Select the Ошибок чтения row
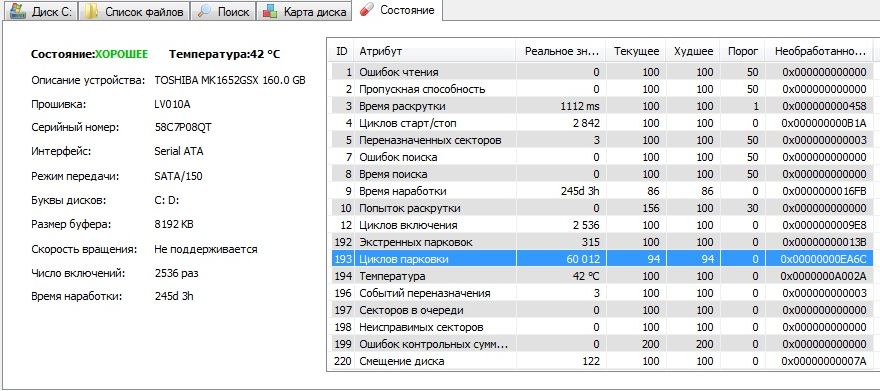The width and height of the screenshot is (880, 391). pyautogui.click(x=601, y=72)
